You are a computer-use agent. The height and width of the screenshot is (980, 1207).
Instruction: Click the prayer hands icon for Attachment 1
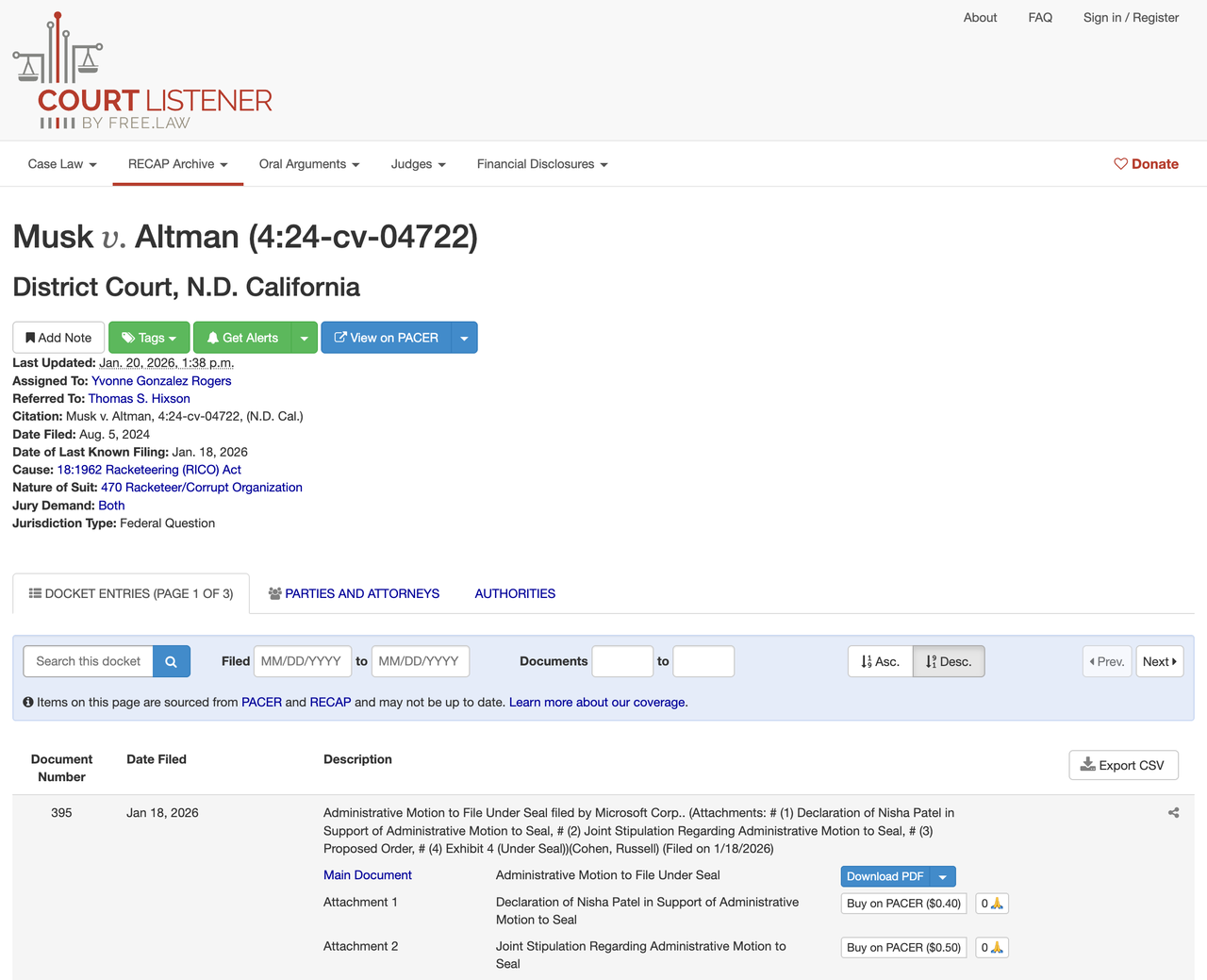(x=997, y=904)
